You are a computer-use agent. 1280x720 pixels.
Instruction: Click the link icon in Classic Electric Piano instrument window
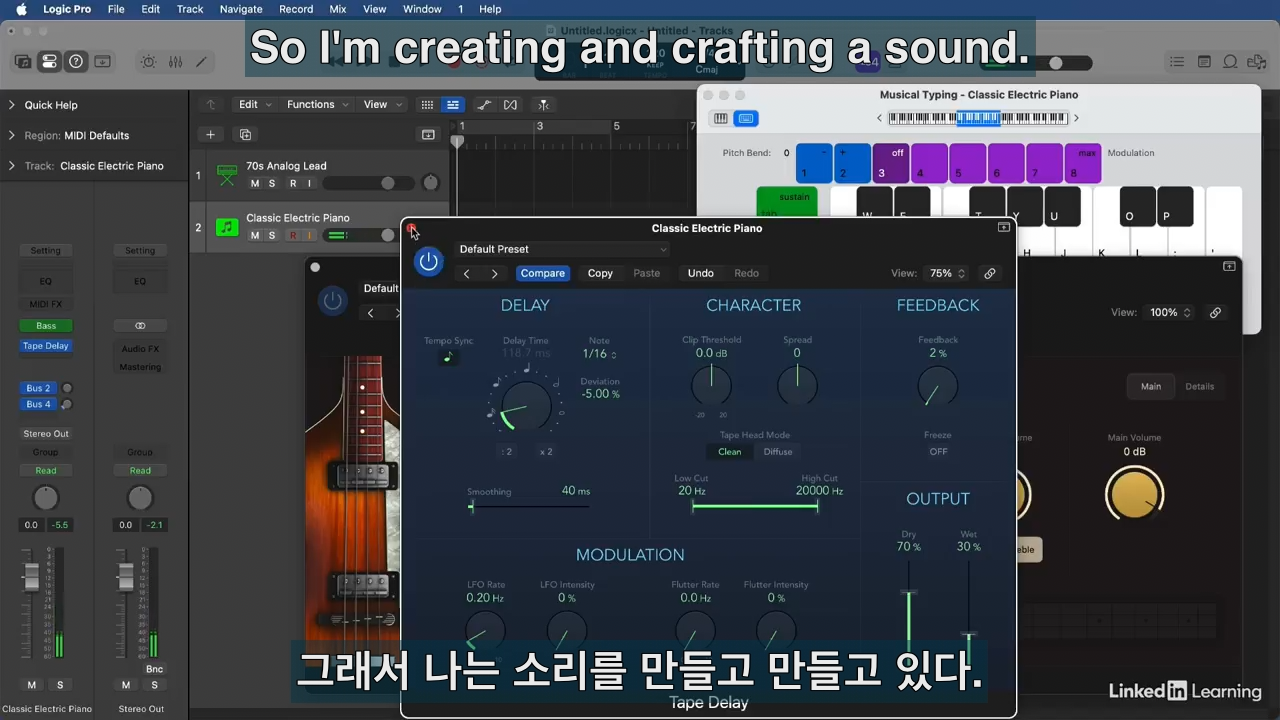1215,312
